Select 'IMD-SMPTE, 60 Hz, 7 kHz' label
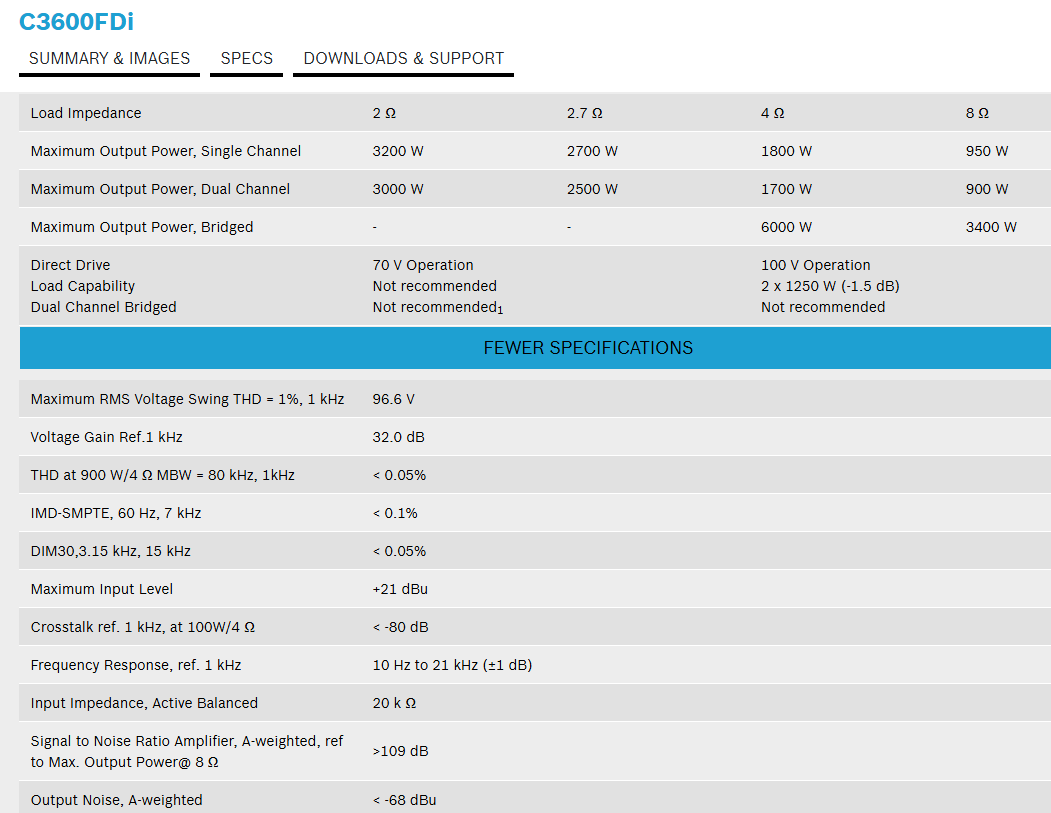1051x813 pixels. (116, 513)
